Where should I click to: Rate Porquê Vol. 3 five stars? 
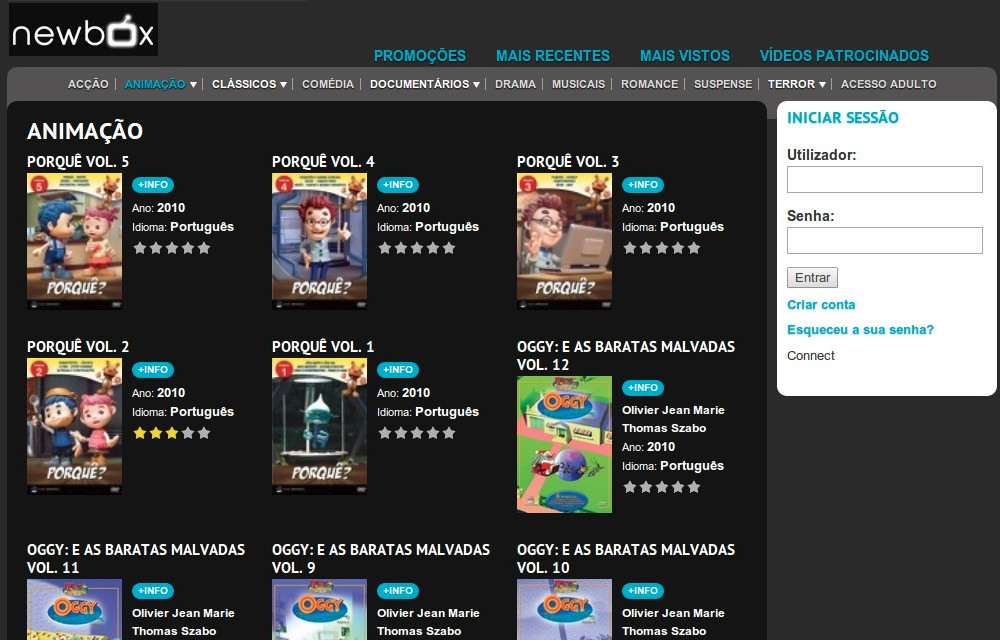[x=693, y=248]
